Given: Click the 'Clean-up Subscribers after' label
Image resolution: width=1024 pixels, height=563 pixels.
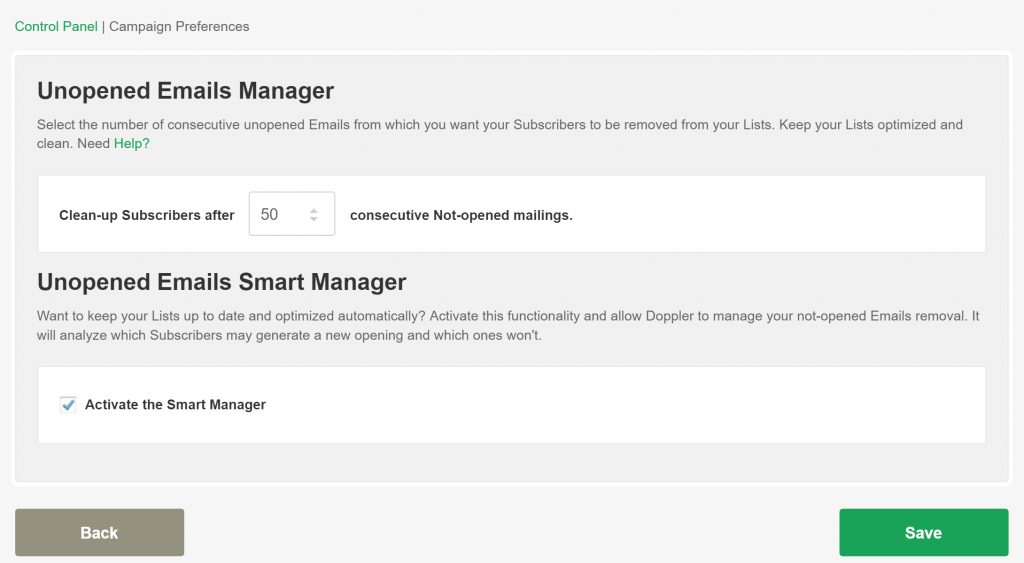Looking at the screenshot, I should coord(146,216).
